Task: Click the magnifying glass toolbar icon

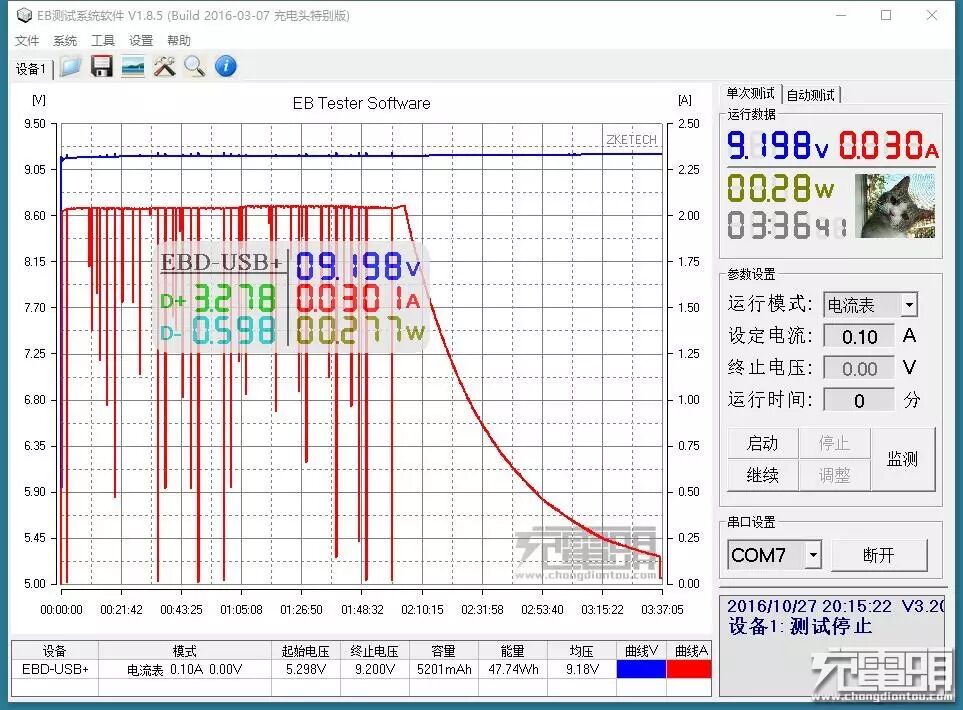Action: click(x=195, y=66)
